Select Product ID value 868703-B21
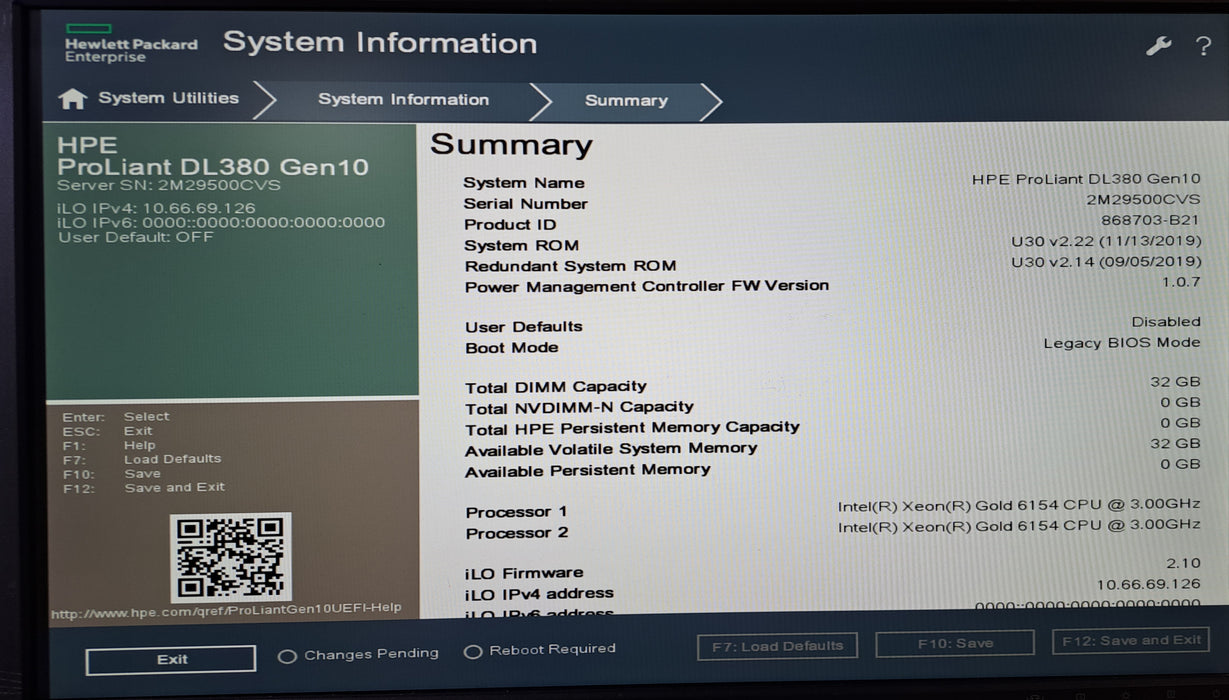The height and width of the screenshot is (700, 1229). coord(1150,220)
